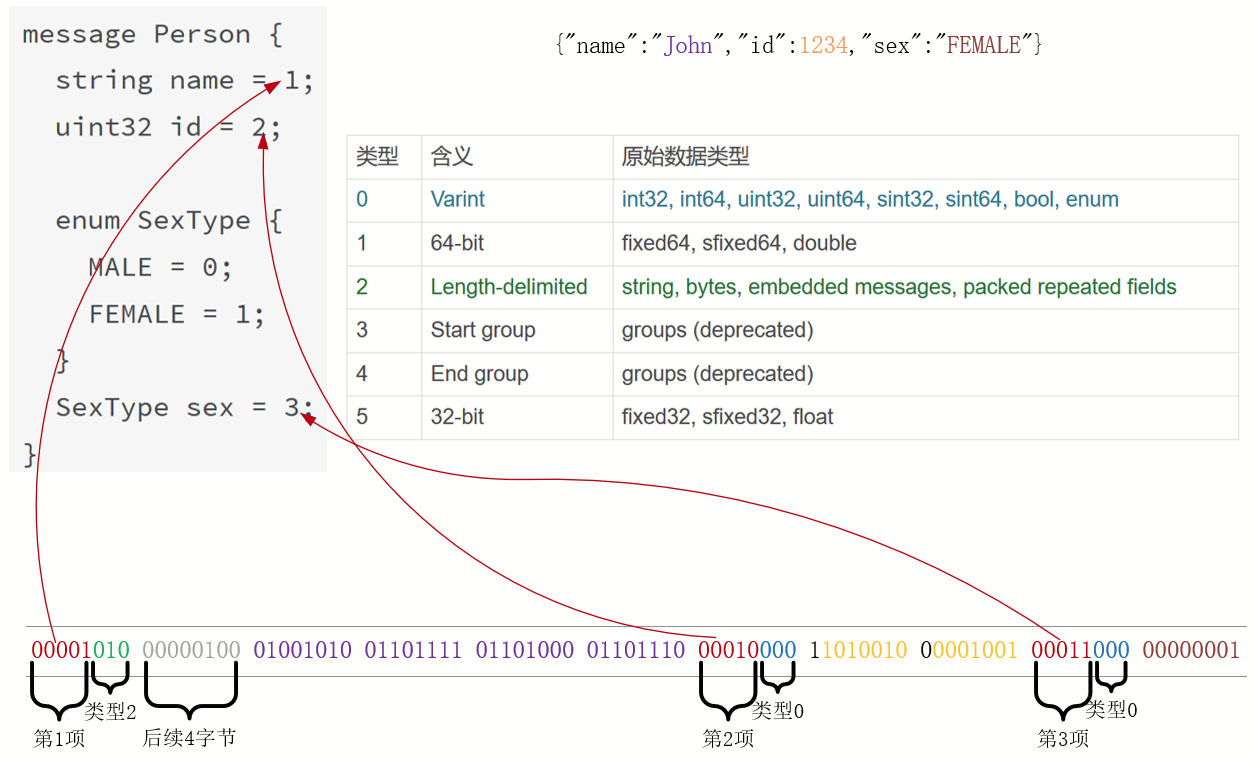Click the gray byte 00000100
The image size is (1256, 760).
191,650
